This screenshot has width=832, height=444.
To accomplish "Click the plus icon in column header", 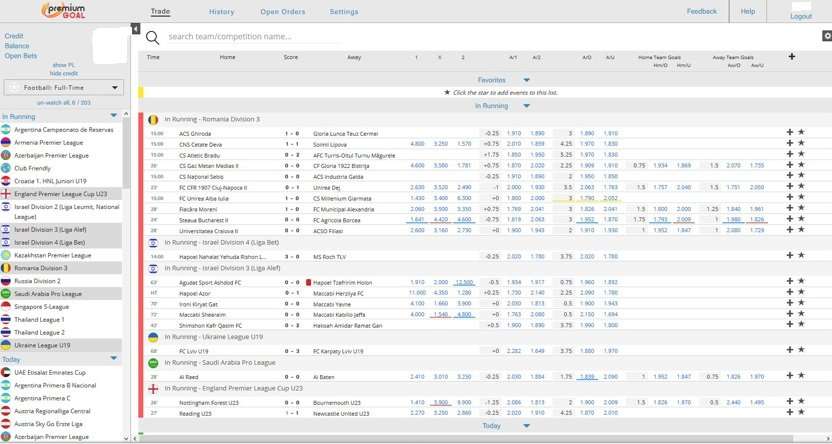I will 791,57.
